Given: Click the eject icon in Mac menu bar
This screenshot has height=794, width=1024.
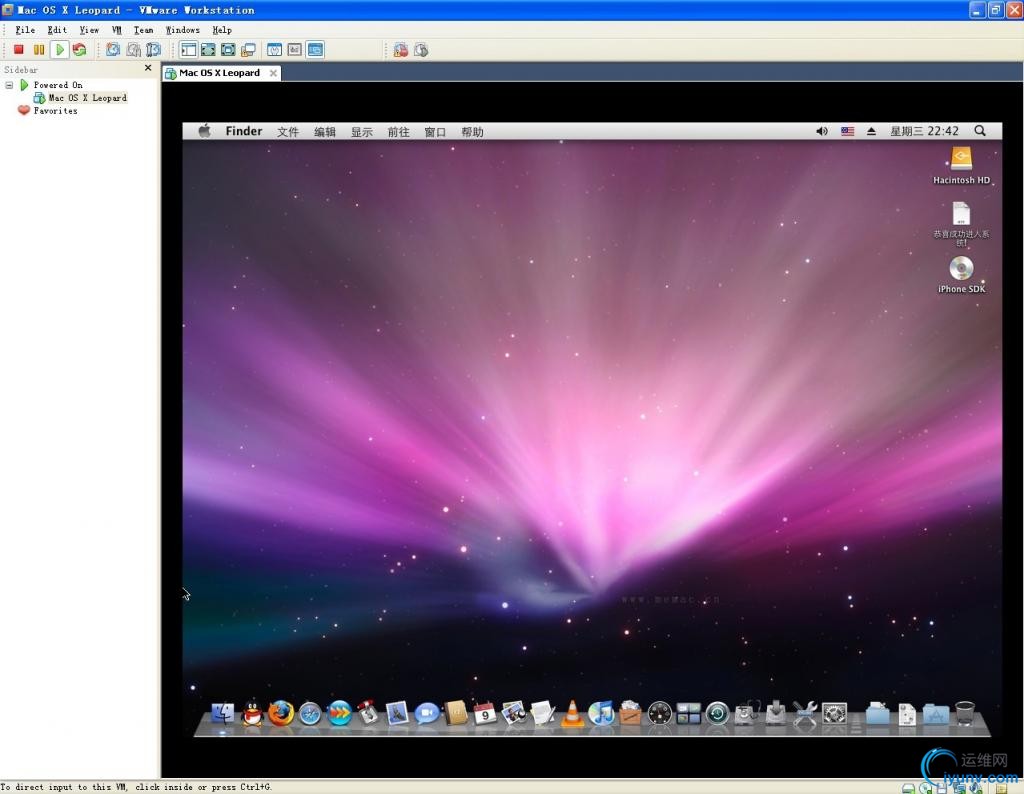Looking at the screenshot, I should pos(871,131).
